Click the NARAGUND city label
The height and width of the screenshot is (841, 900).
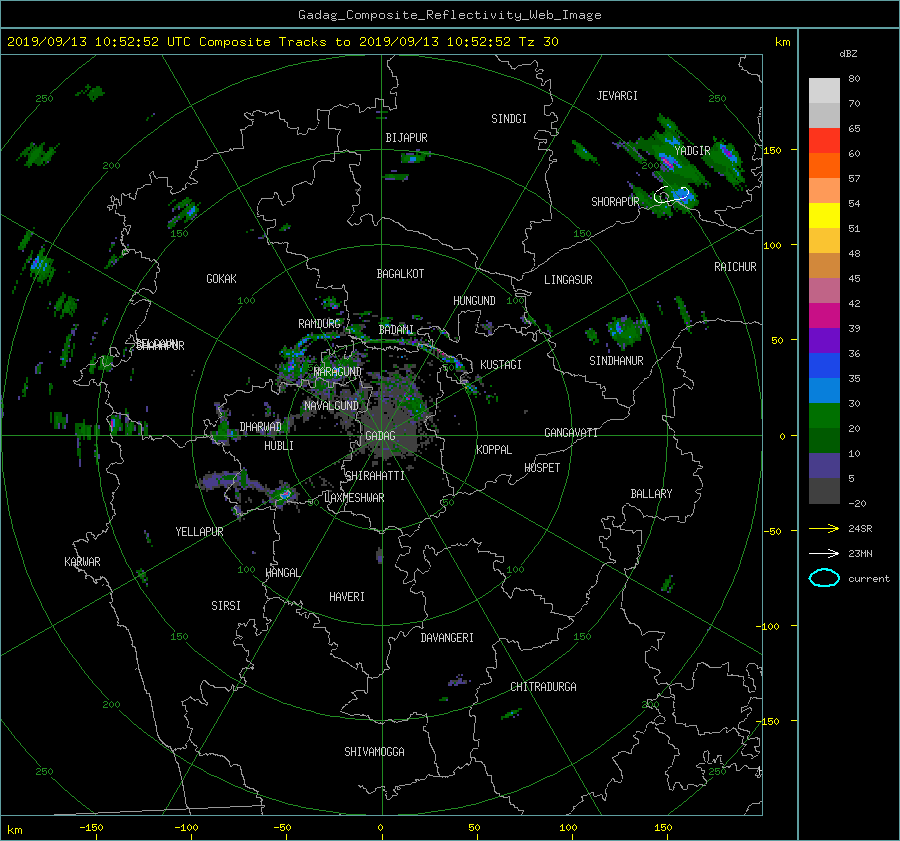click(x=338, y=372)
